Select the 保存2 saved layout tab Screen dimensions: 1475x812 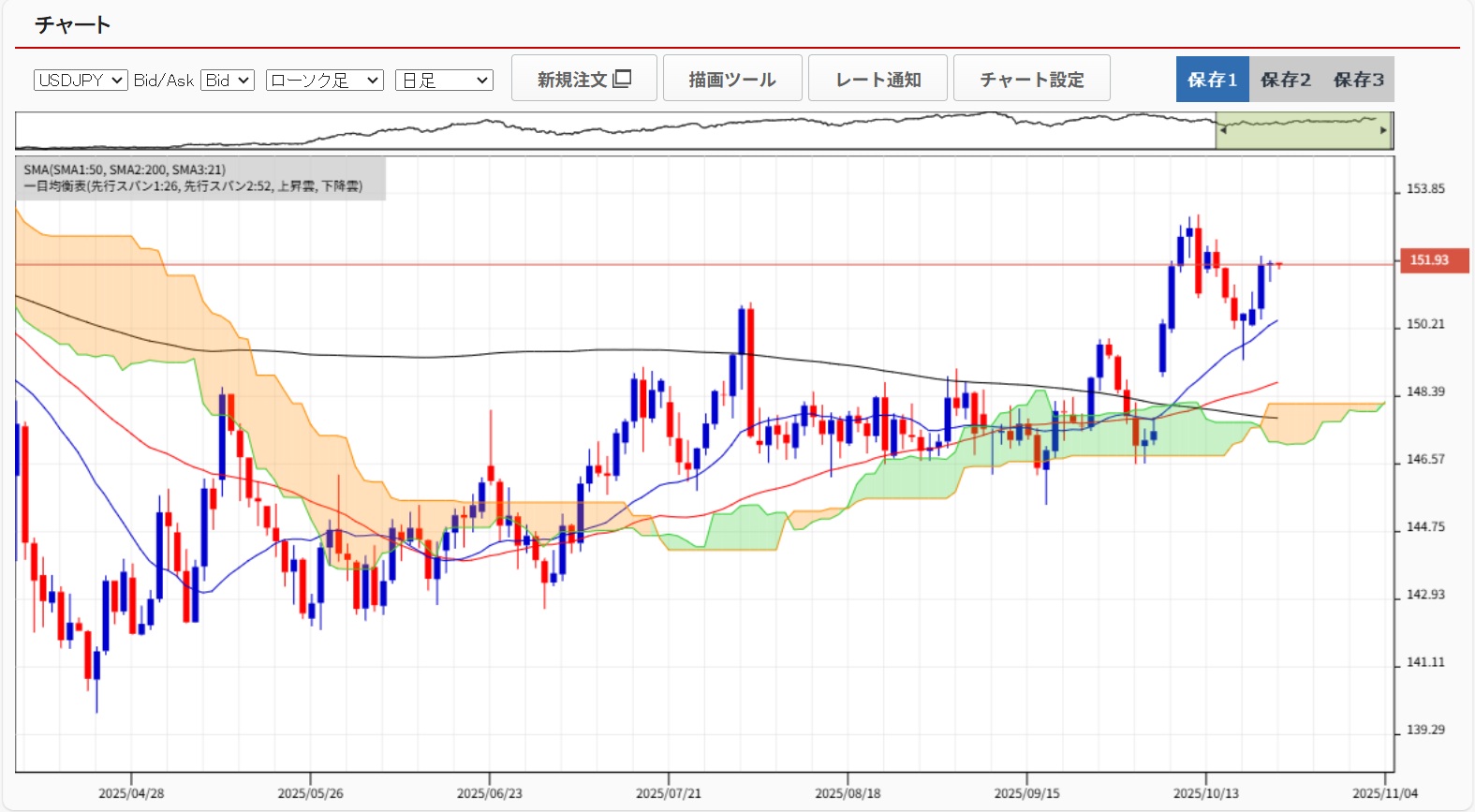click(x=1285, y=80)
